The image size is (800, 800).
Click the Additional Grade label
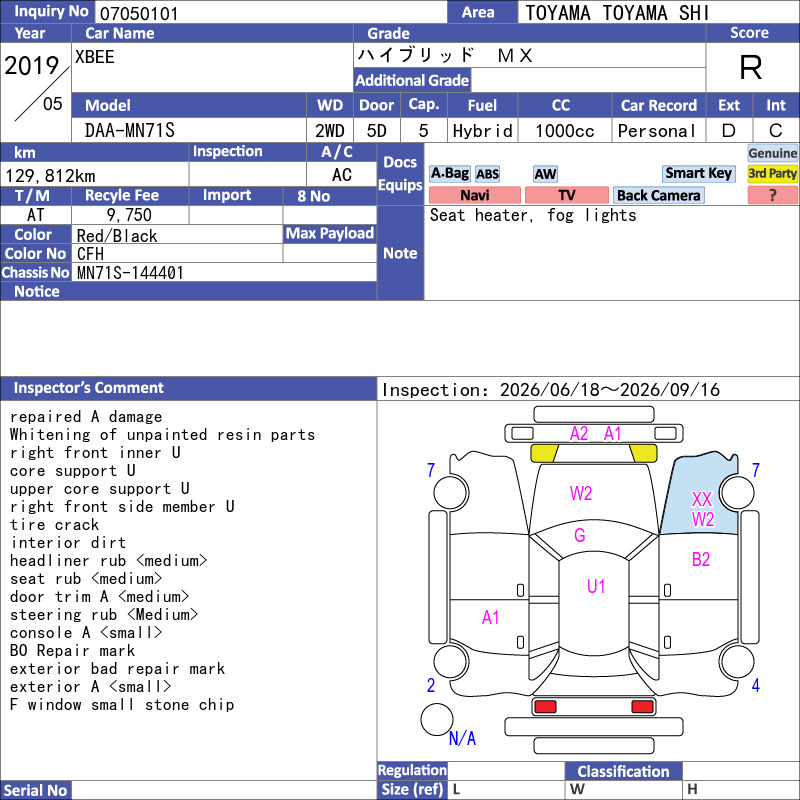pos(412,80)
